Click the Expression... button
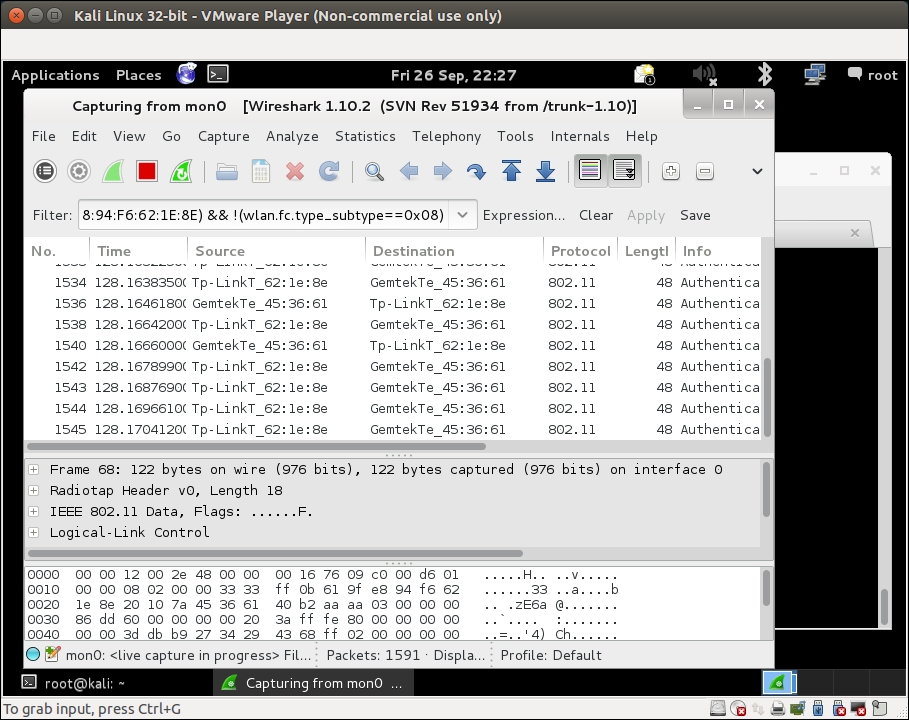909x720 pixels. click(x=523, y=215)
